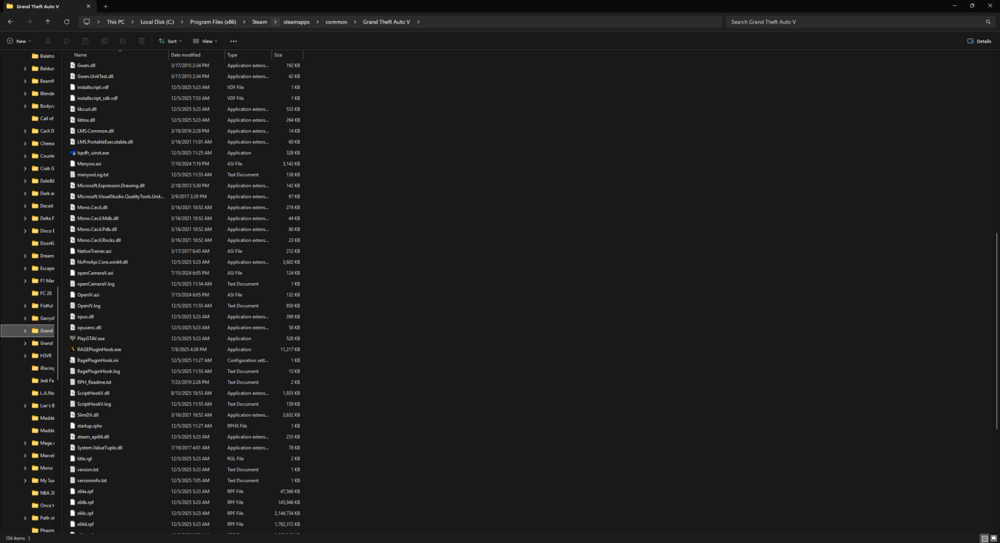1000x543 pixels.
Task: Toggle the Details pane button
Action: coord(979,41)
